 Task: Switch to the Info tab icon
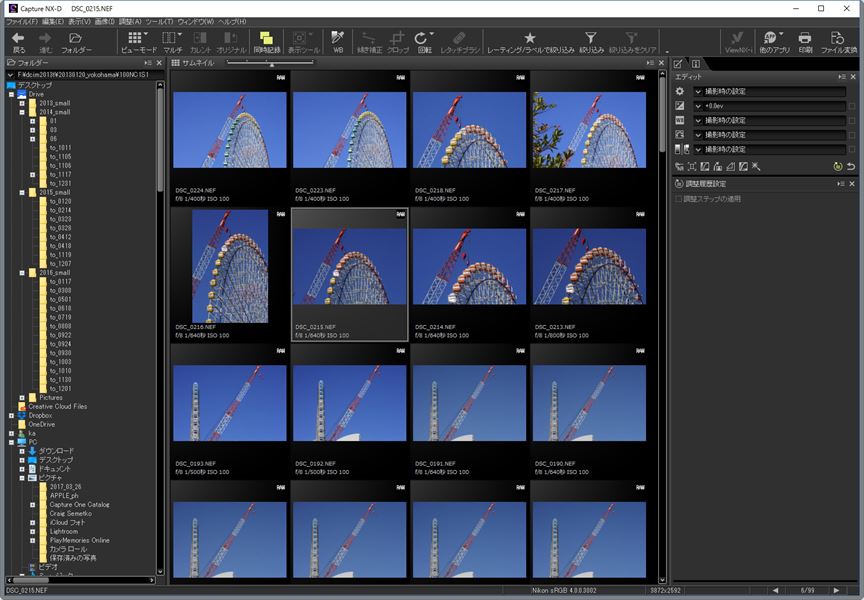point(696,63)
